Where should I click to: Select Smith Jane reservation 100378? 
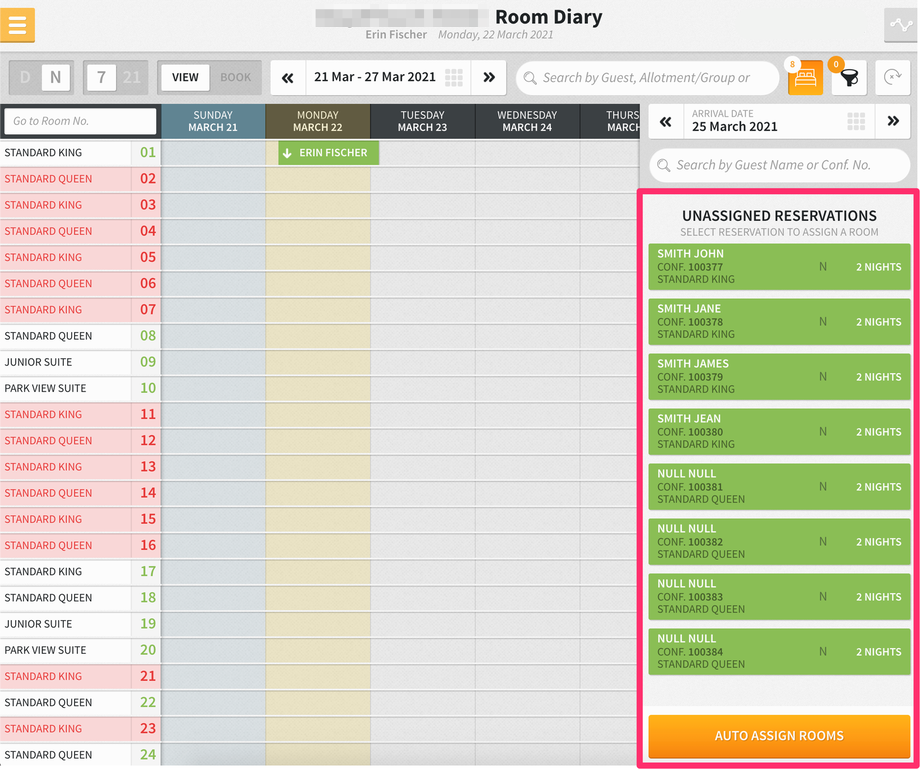(779, 321)
